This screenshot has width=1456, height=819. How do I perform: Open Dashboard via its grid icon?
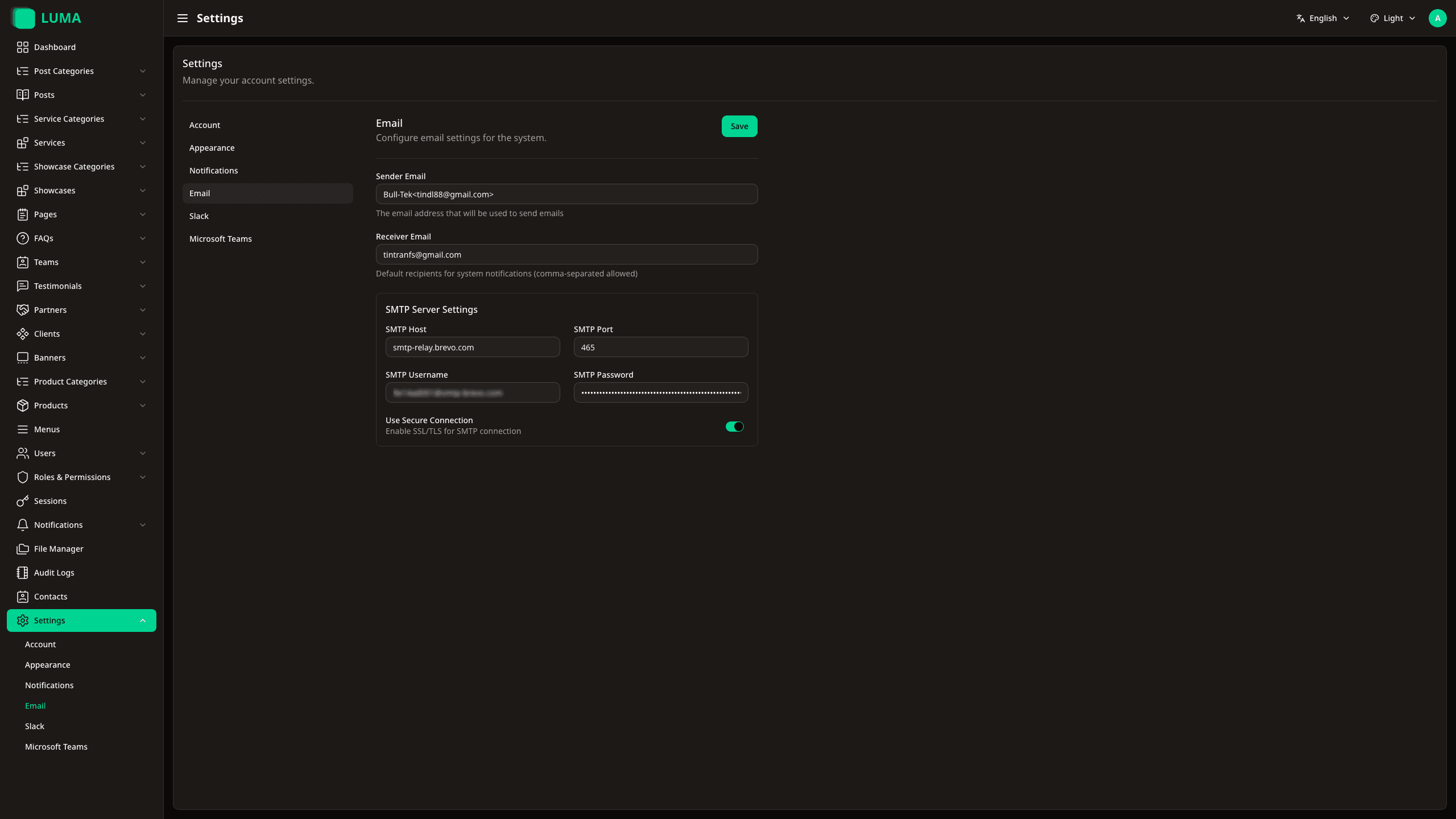tap(23, 47)
